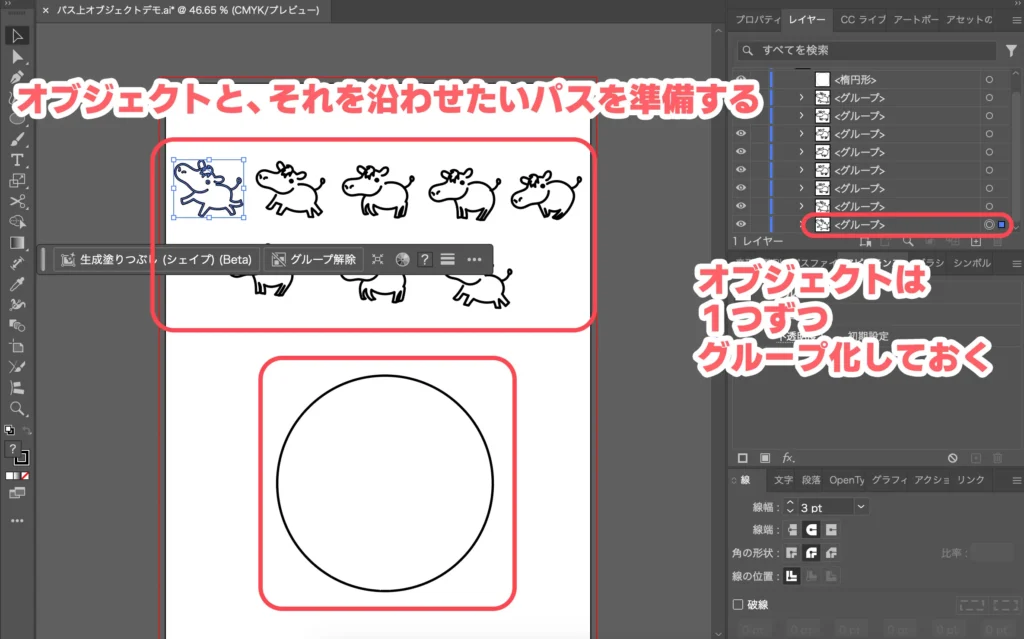Click the fx add effect icon
This screenshot has width=1024, height=639.
point(788,458)
